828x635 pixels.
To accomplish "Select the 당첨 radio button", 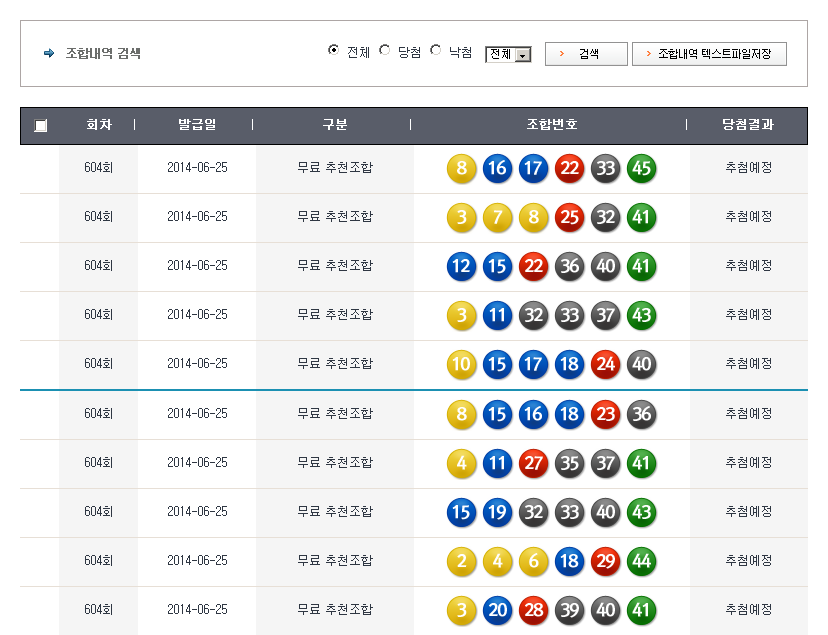I will click(x=385, y=50).
